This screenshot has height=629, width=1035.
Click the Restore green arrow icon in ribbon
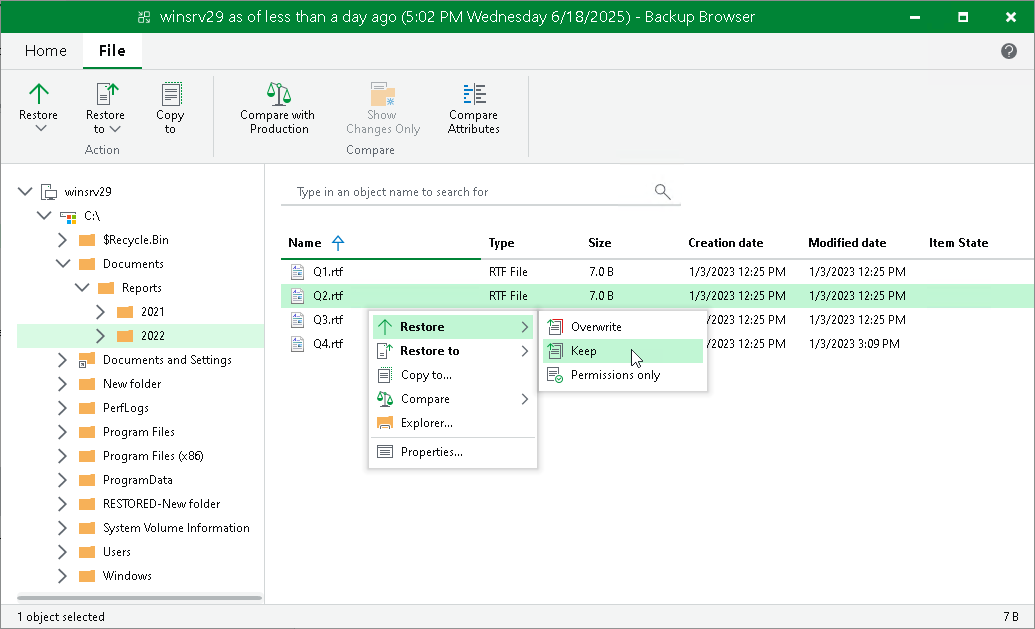pos(38,94)
